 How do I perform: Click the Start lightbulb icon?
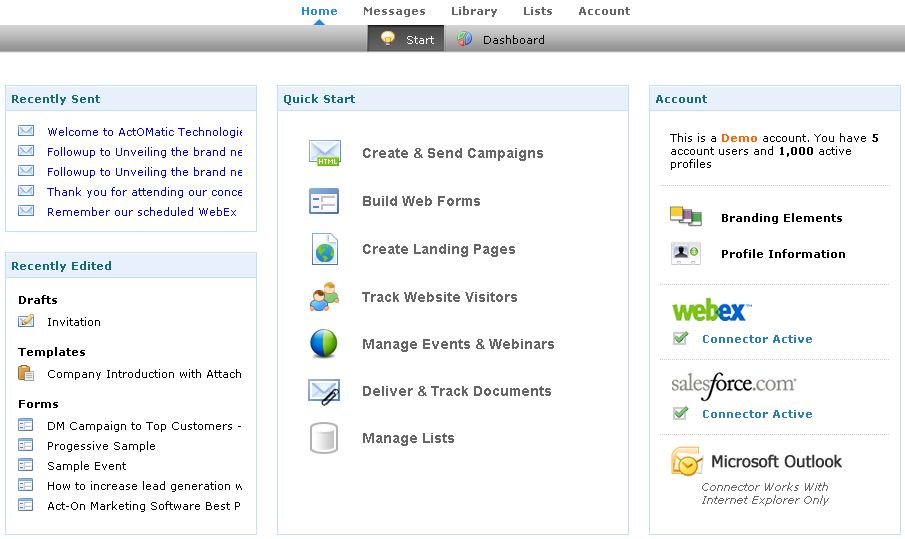coord(388,39)
